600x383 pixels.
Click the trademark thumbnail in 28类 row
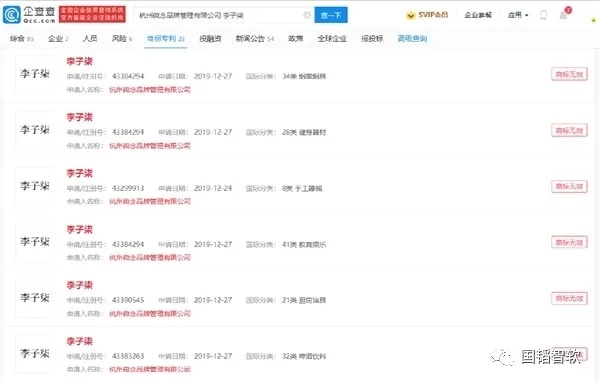(x=34, y=130)
